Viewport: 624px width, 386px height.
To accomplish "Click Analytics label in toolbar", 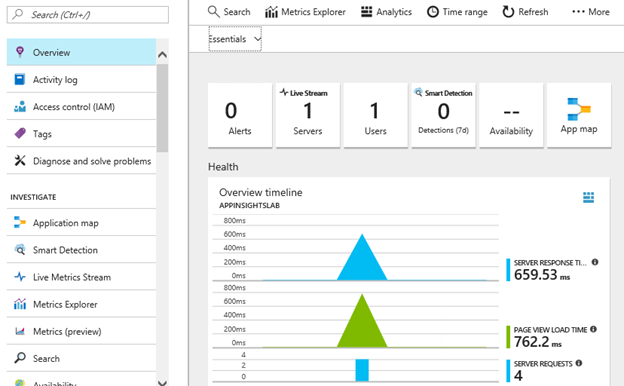I will tap(394, 12).
